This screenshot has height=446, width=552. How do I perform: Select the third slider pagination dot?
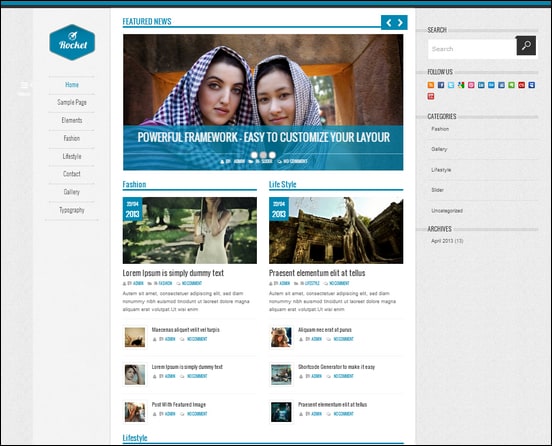pyautogui.click(x=272, y=155)
